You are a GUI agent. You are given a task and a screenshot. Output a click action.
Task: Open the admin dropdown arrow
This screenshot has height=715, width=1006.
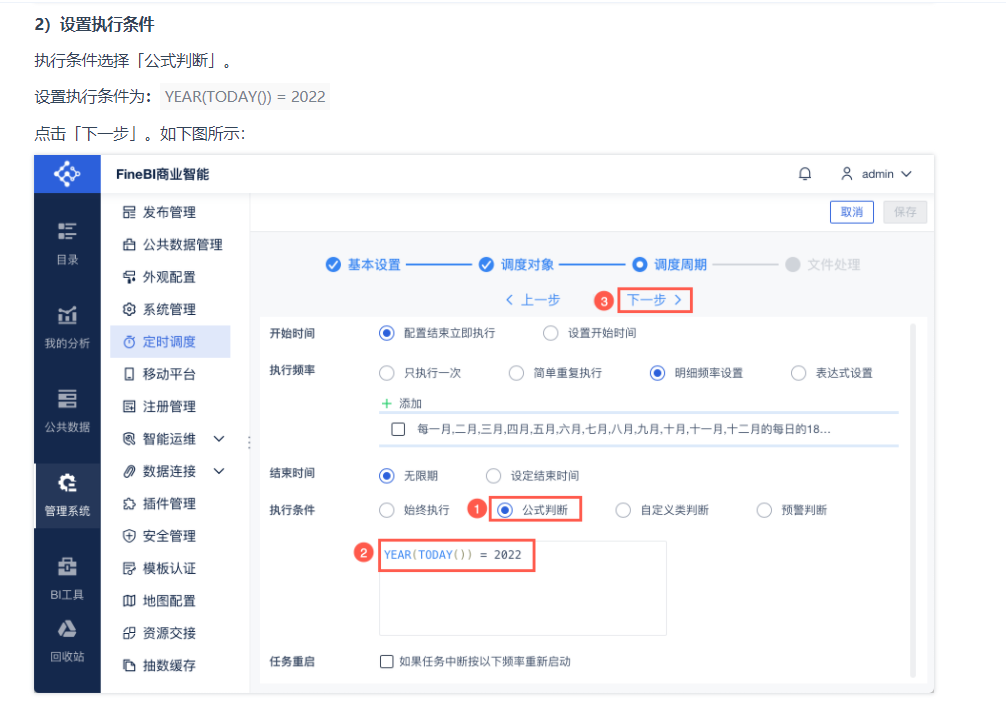[x=906, y=174]
